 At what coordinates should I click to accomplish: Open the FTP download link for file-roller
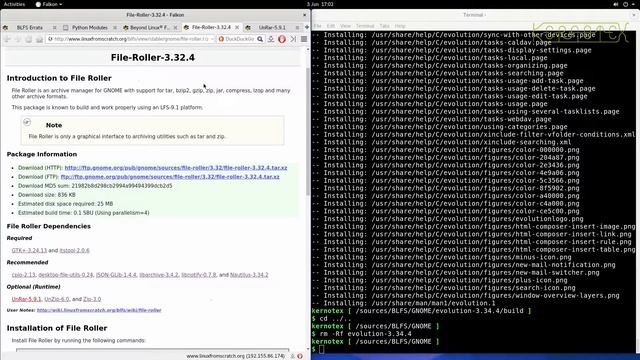pyautogui.click(x=170, y=177)
